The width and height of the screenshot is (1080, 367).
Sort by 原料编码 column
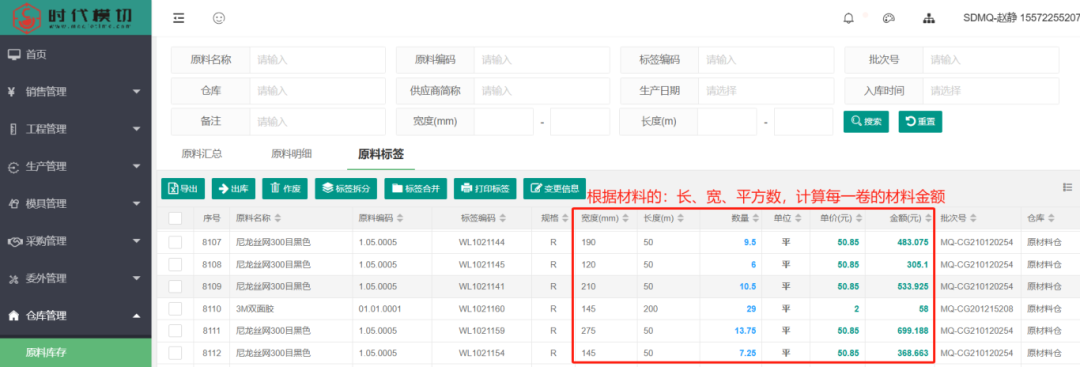pyautogui.click(x=400, y=218)
